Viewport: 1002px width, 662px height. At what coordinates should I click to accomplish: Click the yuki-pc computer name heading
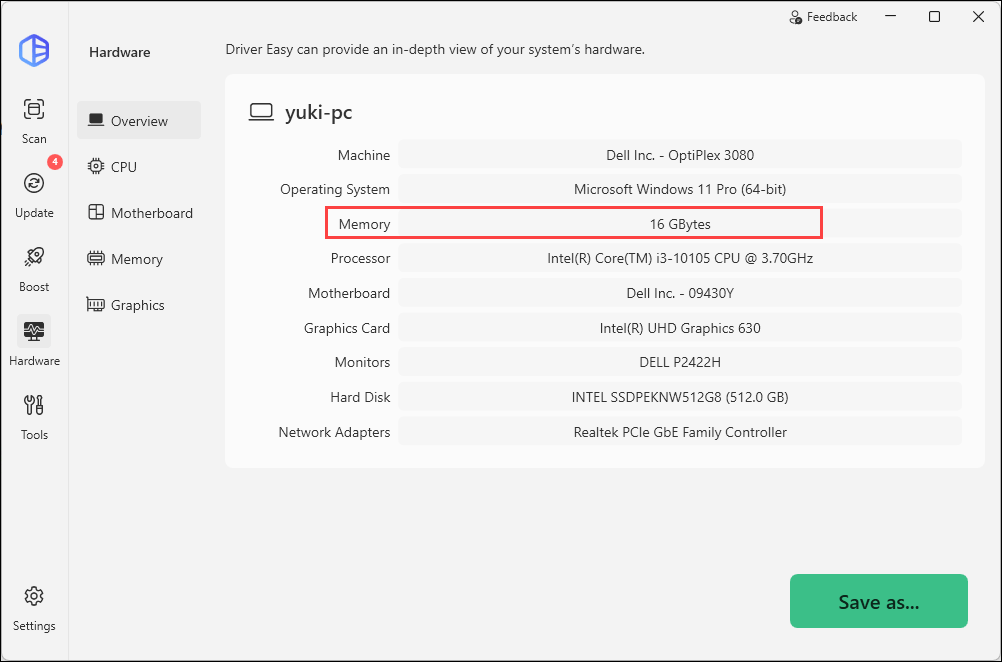[318, 113]
